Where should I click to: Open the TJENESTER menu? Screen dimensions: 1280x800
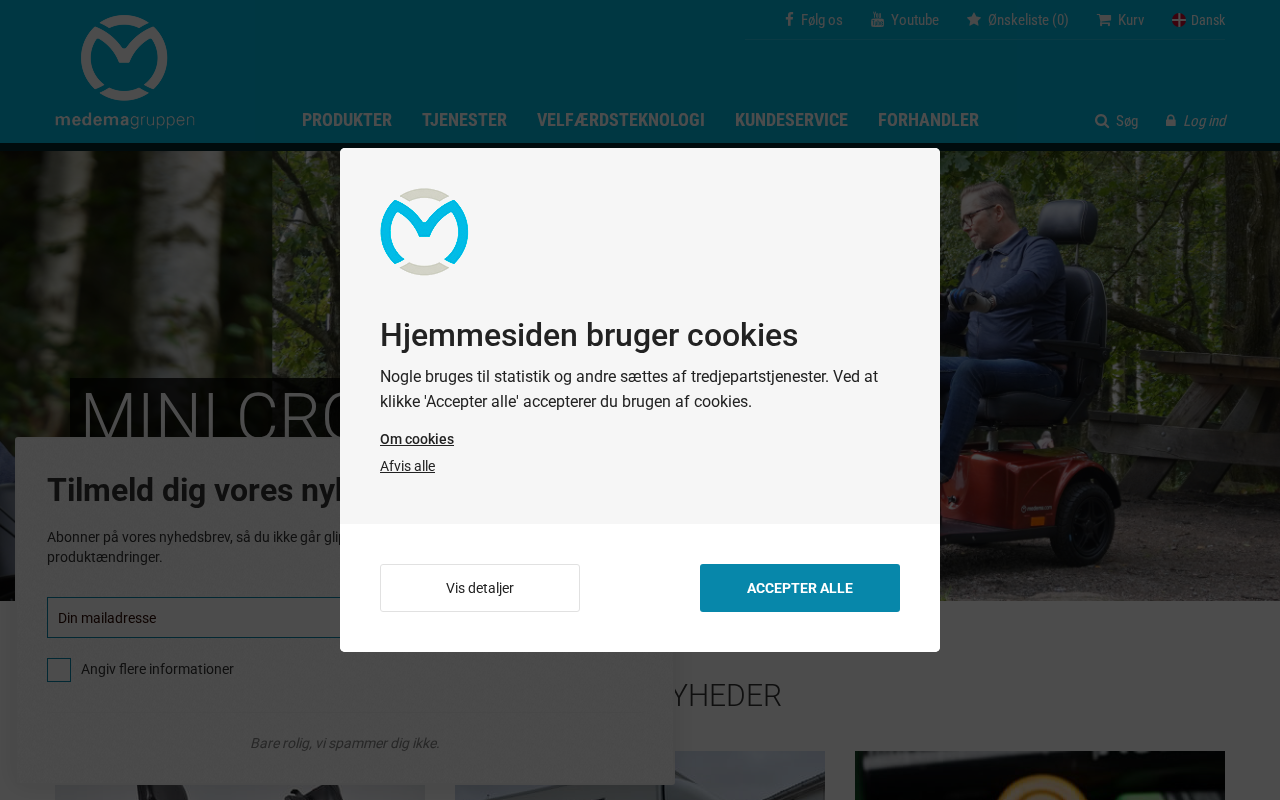click(464, 120)
